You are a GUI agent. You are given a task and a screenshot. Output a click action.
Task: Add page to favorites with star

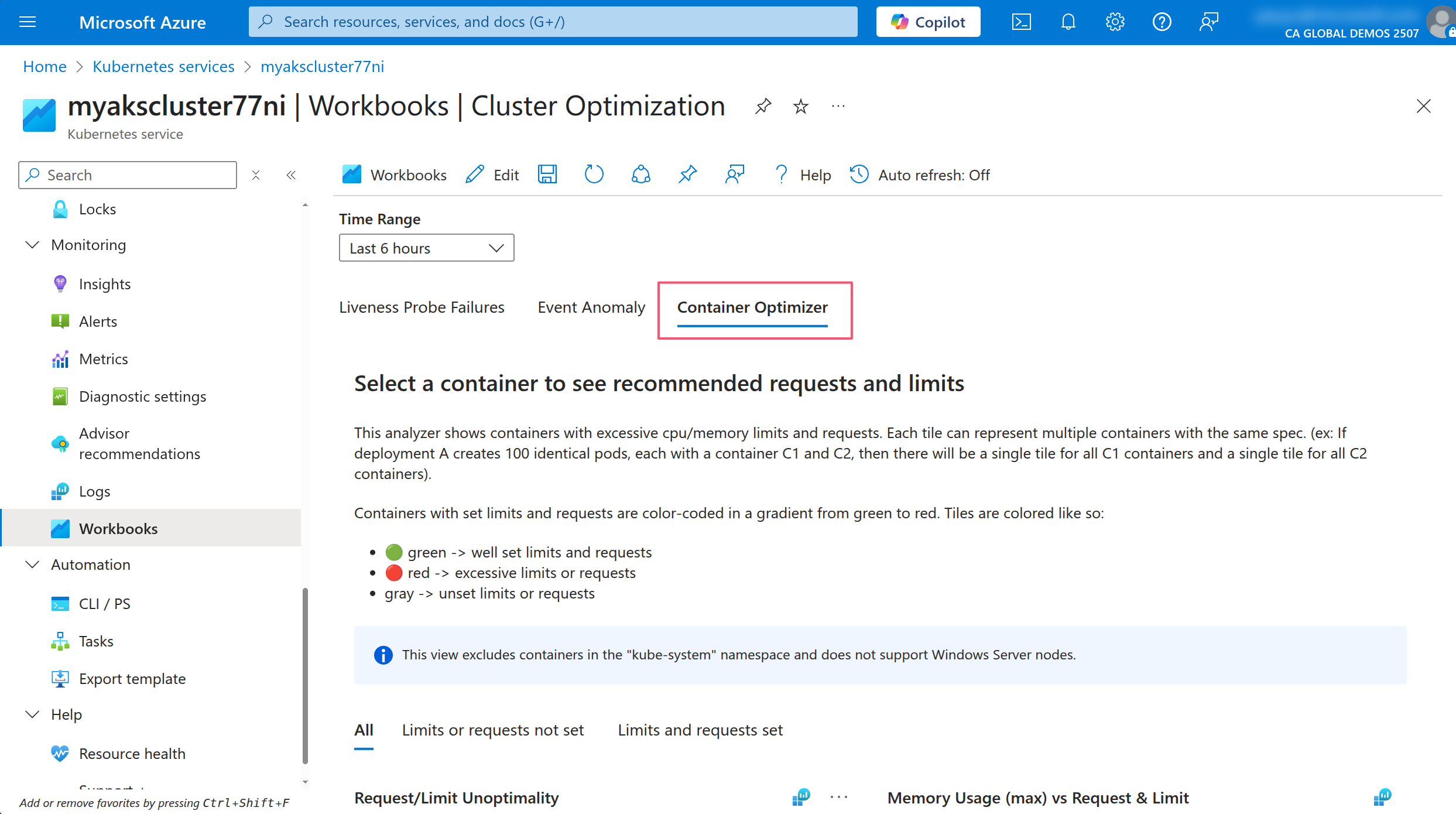point(800,107)
